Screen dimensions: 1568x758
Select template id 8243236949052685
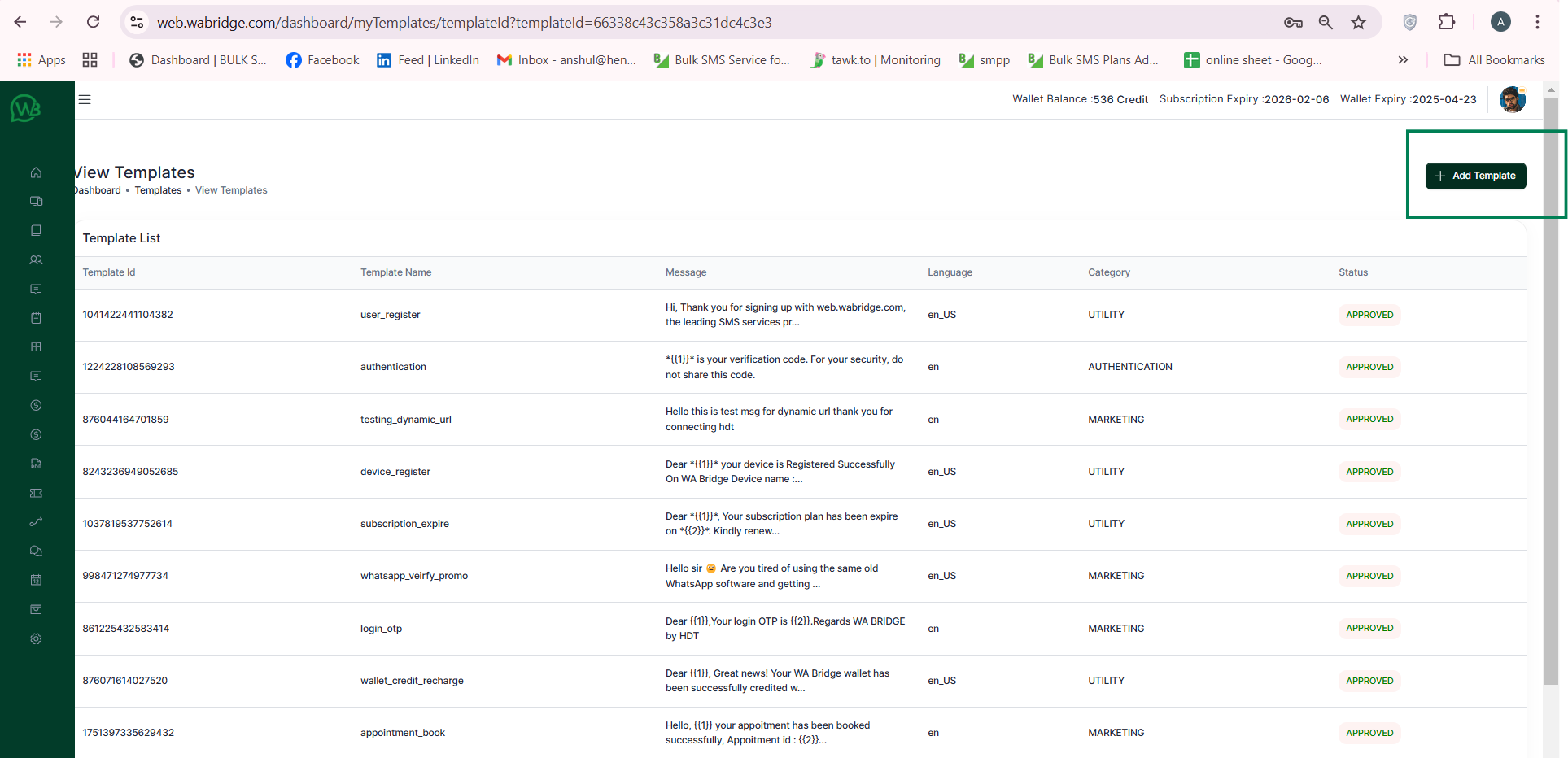pyautogui.click(x=130, y=472)
